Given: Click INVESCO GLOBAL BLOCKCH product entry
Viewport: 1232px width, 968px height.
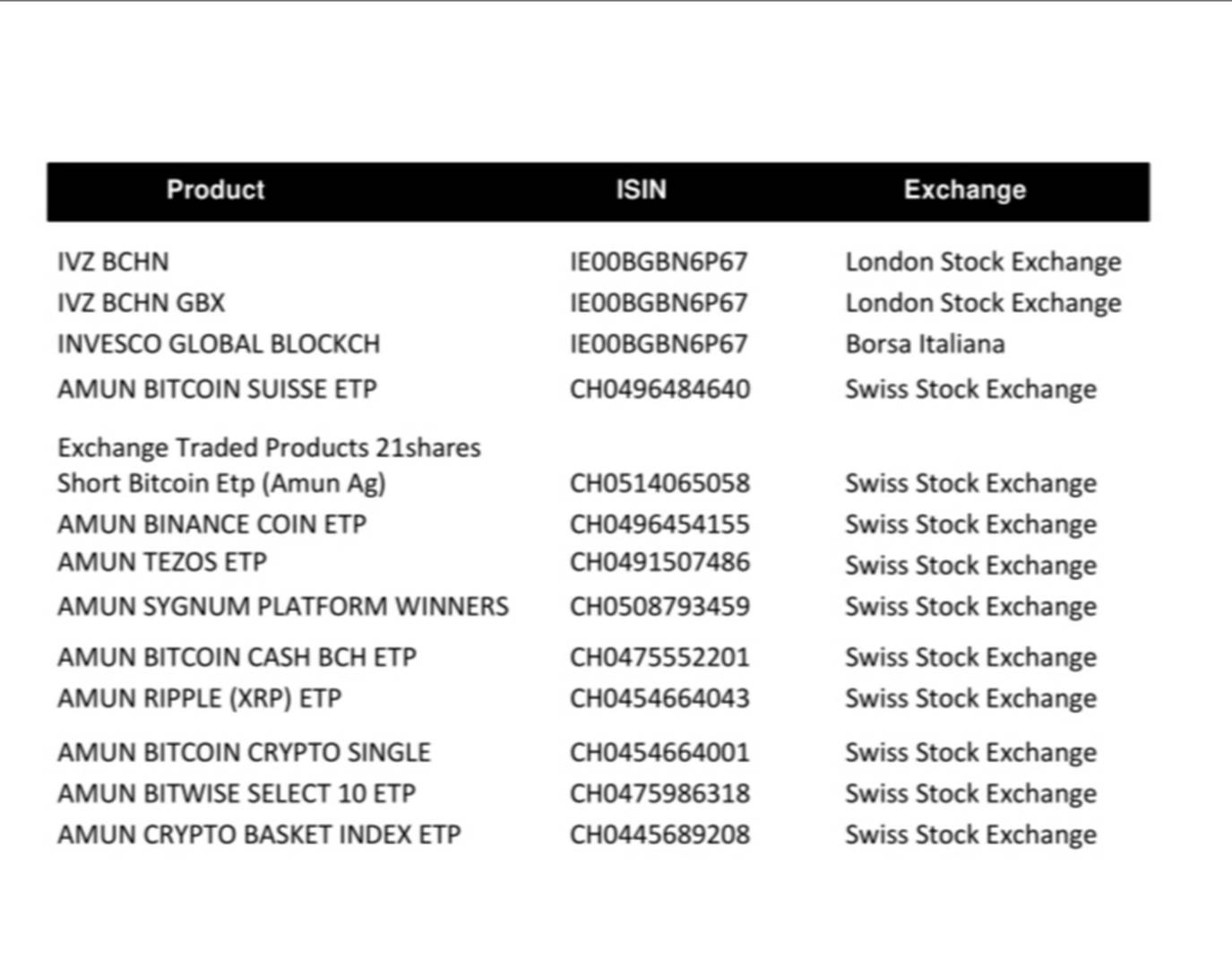Looking at the screenshot, I should point(219,344).
